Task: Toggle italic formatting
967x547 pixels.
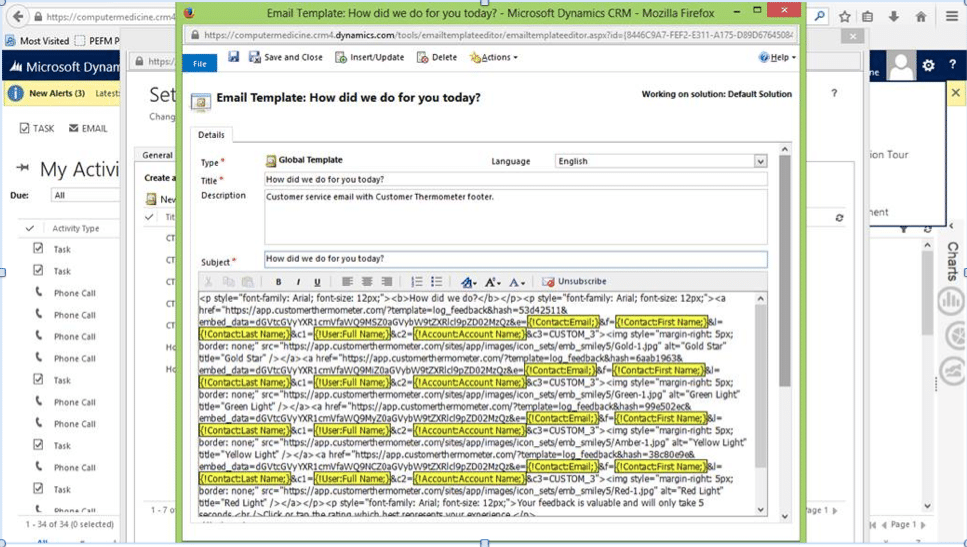Action: [x=298, y=282]
